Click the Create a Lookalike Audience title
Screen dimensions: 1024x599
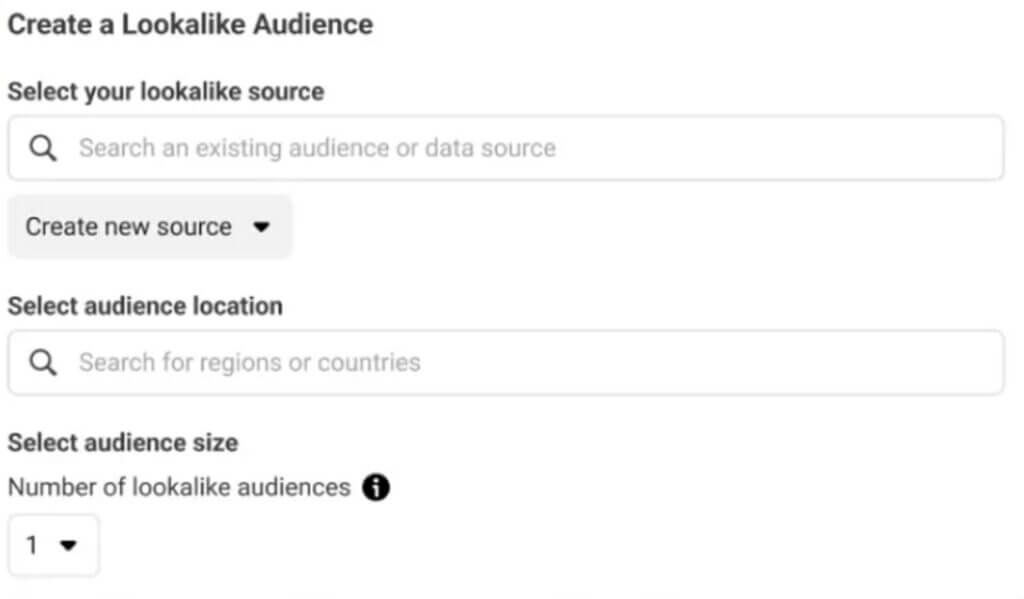[x=190, y=24]
